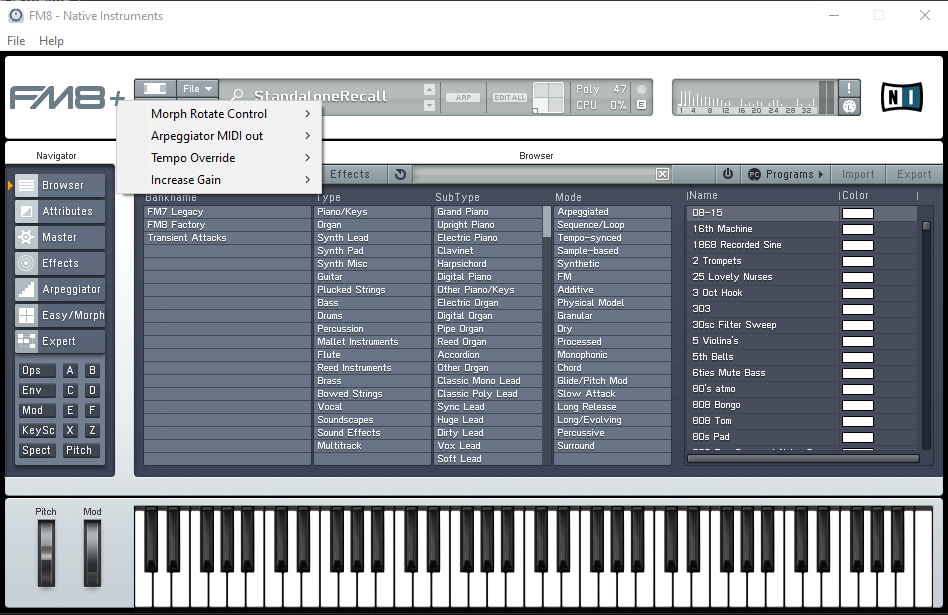Open the Attributes page in Navigator
The image size is (948, 615).
[60, 211]
